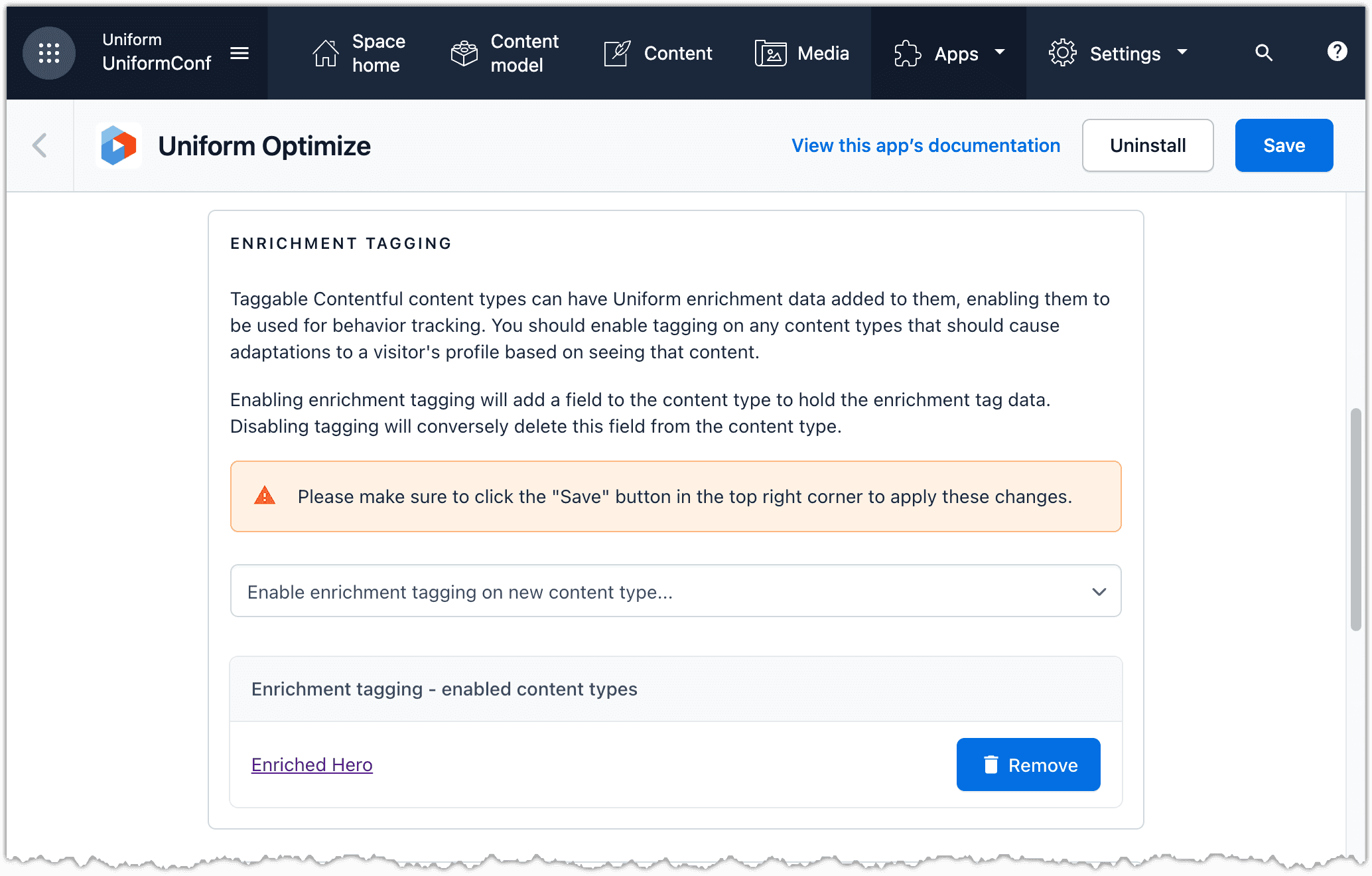The height and width of the screenshot is (876, 1372).
Task: Open the Settings dropdown caret
Action: click(x=1182, y=53)
